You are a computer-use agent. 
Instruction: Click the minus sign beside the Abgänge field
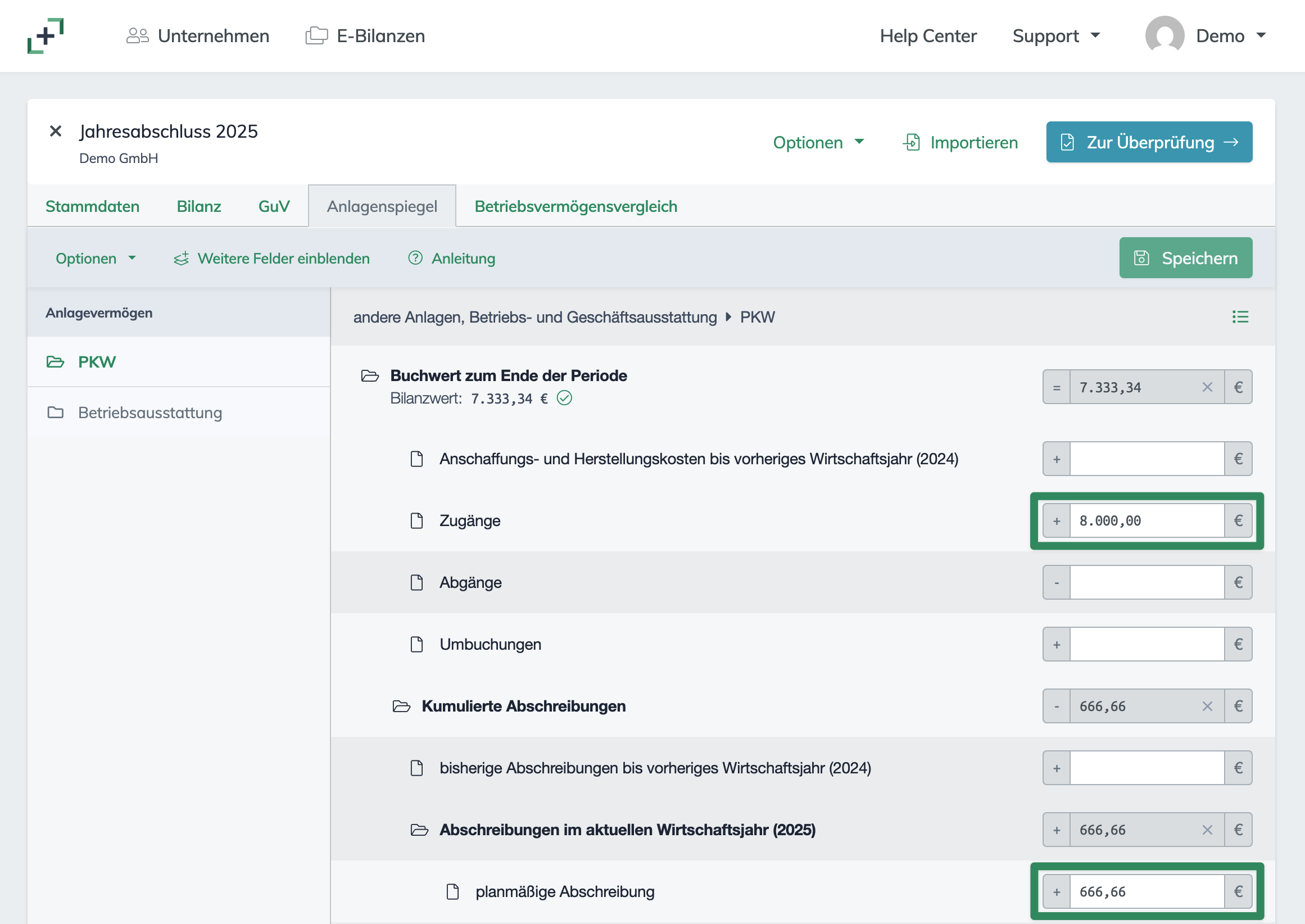1057,583
